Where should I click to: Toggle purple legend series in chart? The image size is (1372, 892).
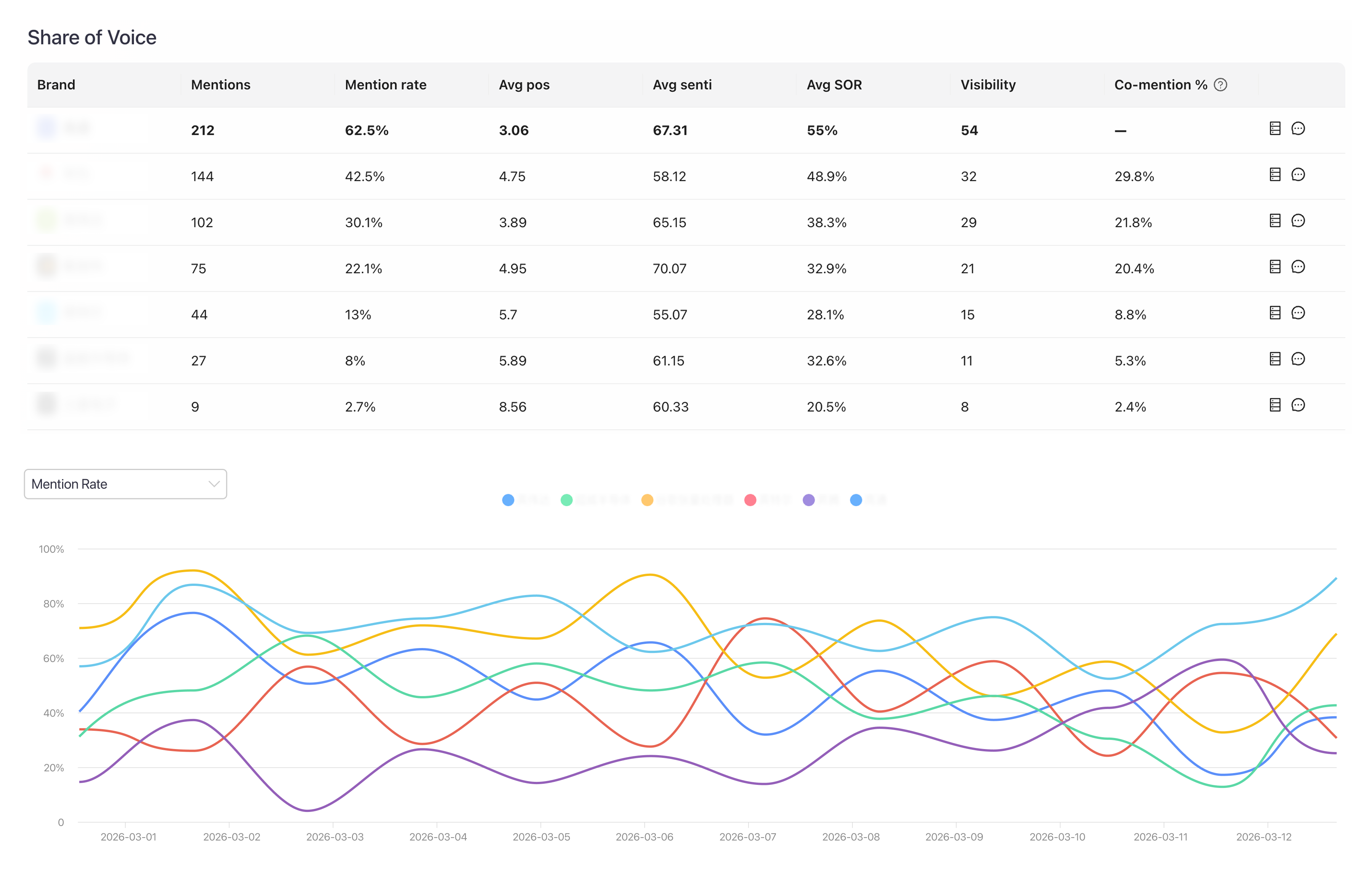click(809, 500)
